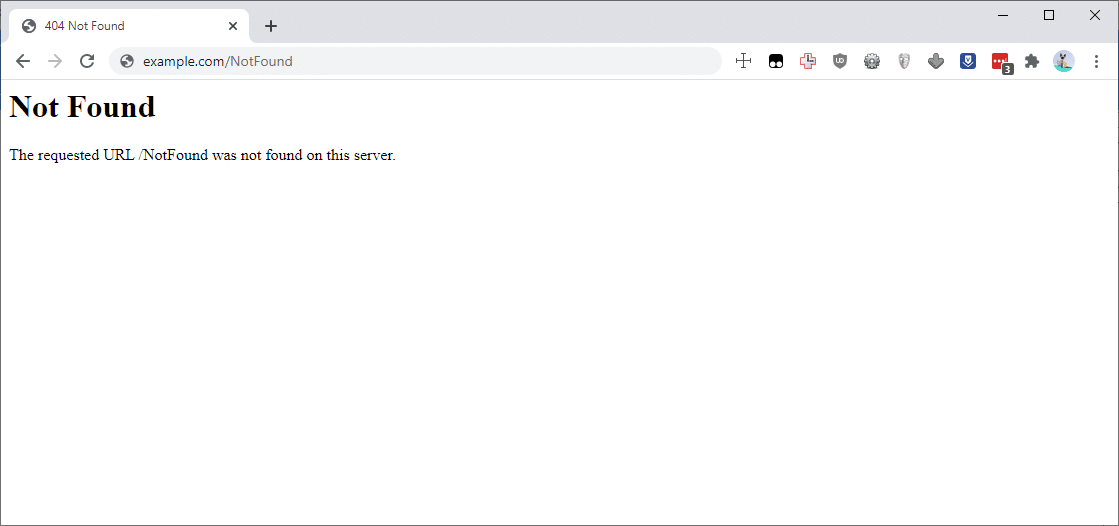
Task: Open the red cross clock extension
Action: click(x=808, y=61)
